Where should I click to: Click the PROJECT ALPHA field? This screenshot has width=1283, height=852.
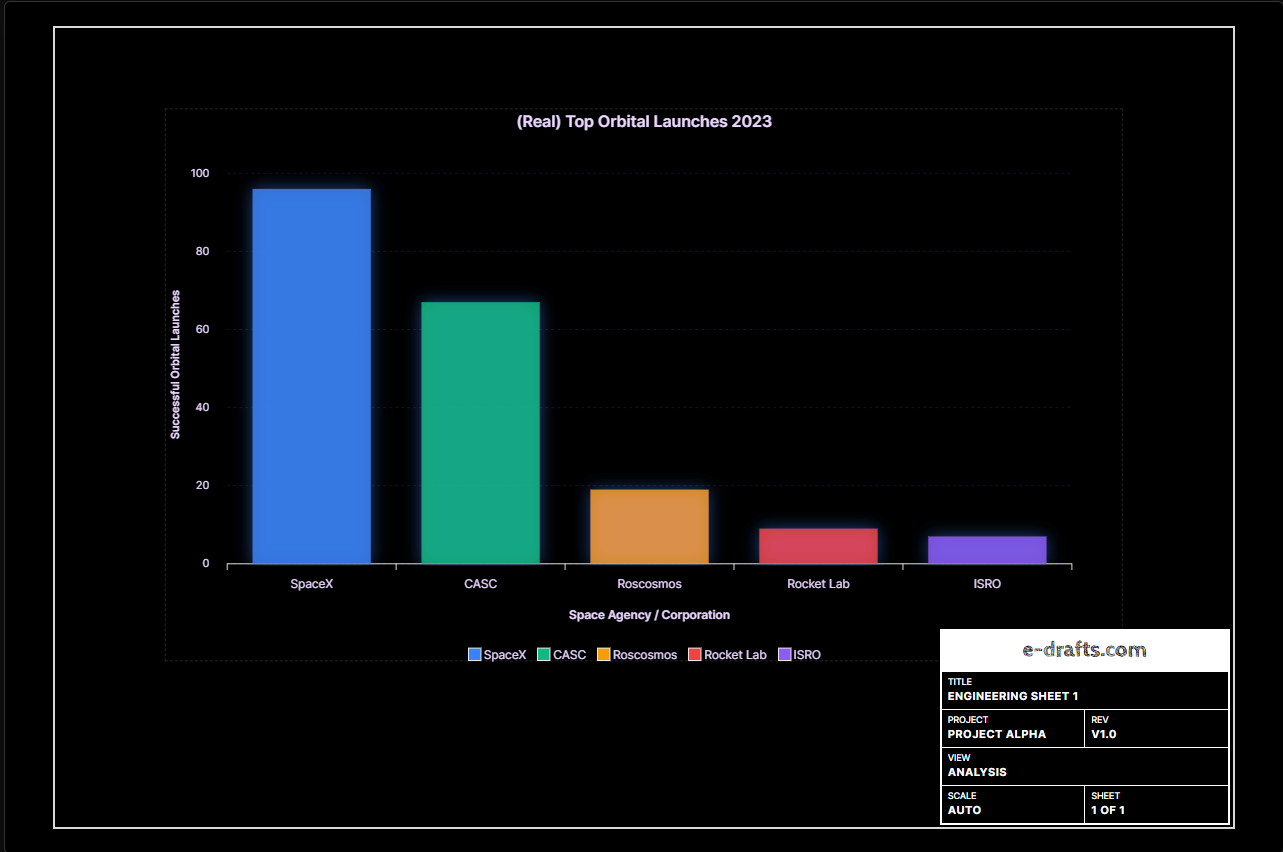pyautogui.click(x=1013, y=728)
